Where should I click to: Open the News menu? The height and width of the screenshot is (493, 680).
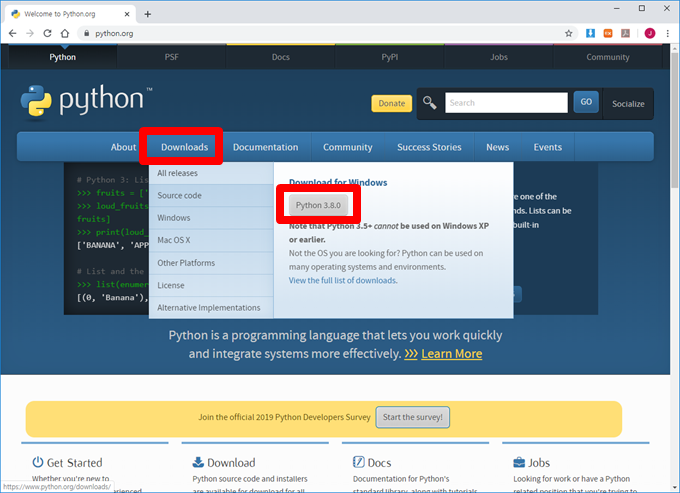[497, 147]
